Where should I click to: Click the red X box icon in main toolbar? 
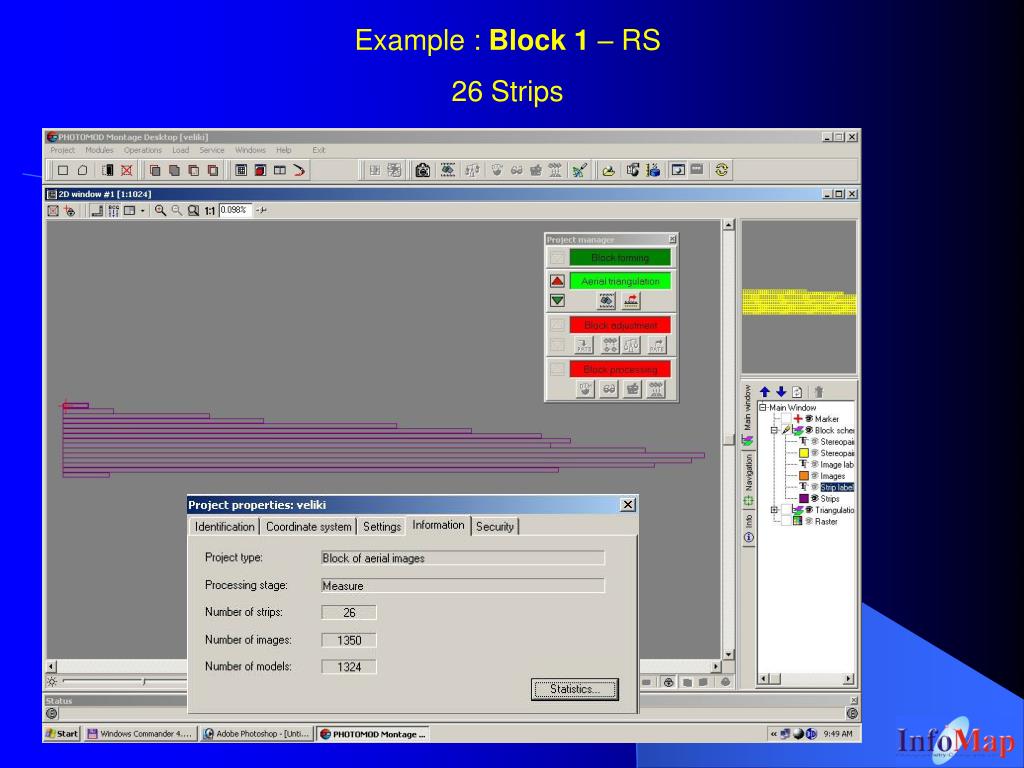[127, 170]
